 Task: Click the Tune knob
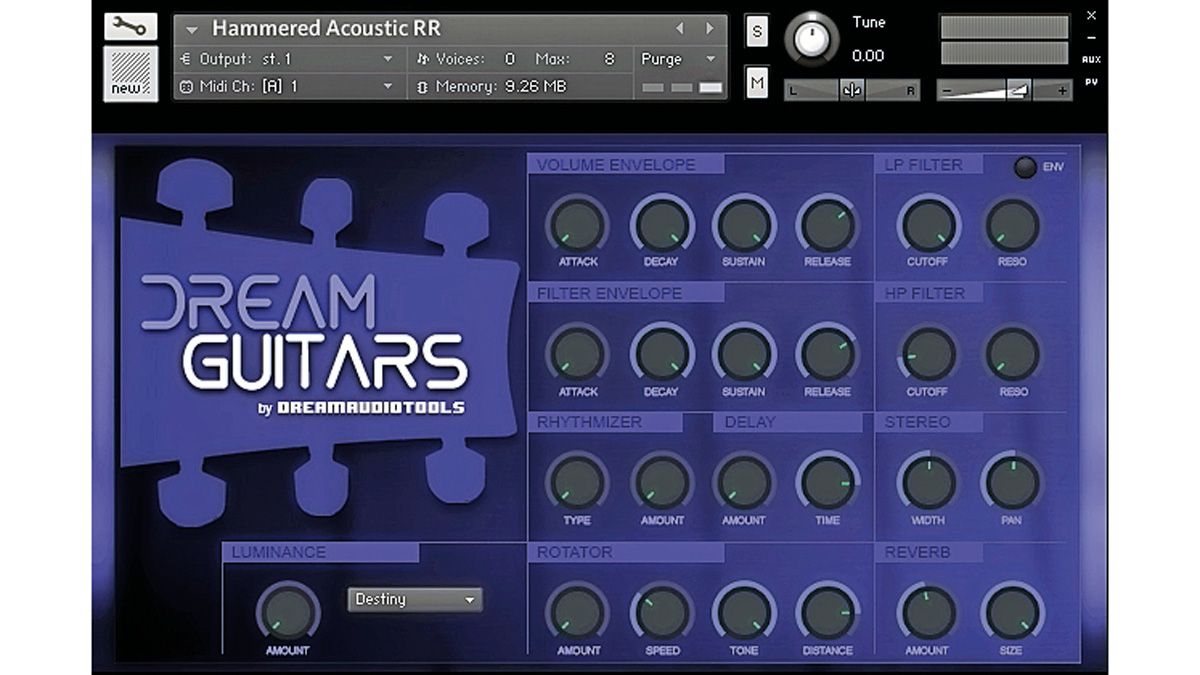tap(812, 41)
